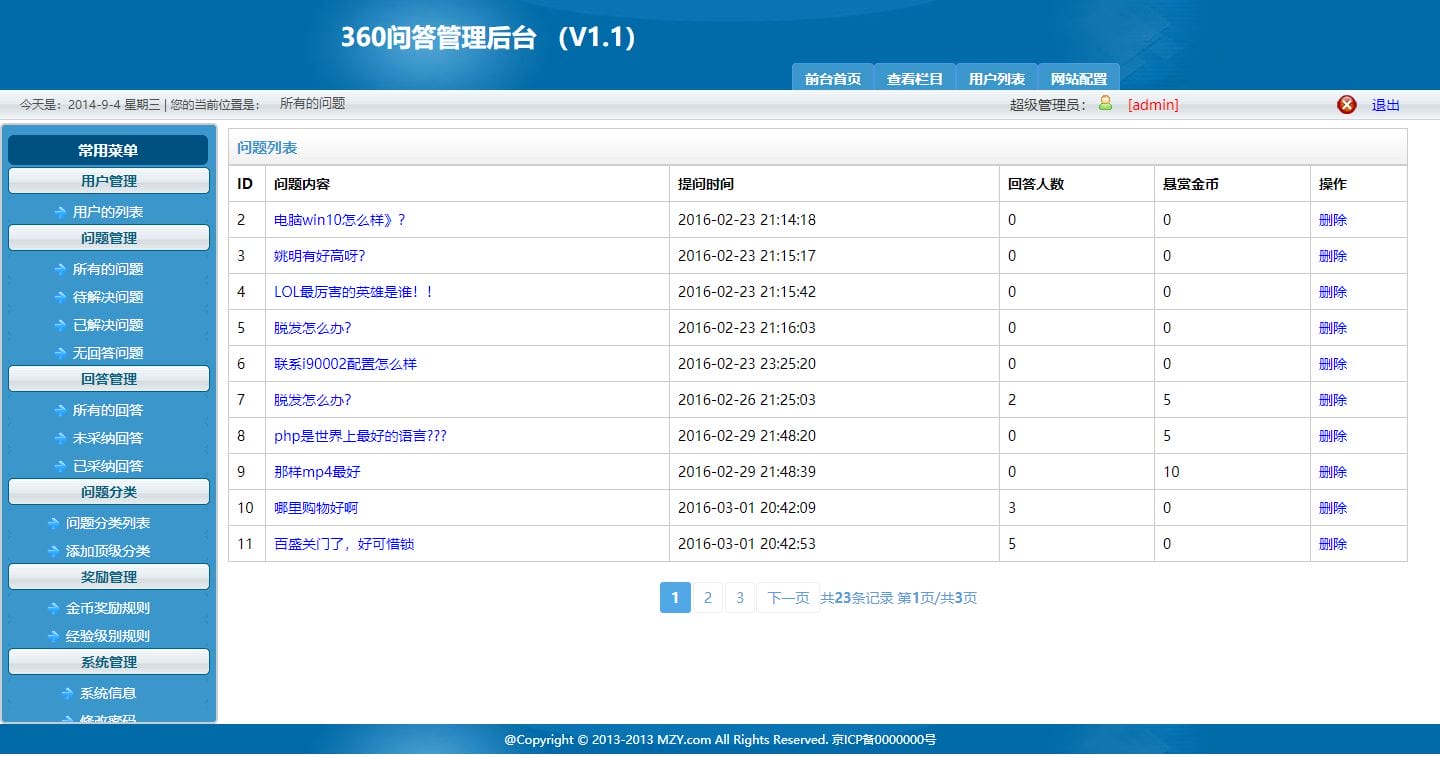
Task: Expand the 问题管理 section
Action: pos(109,238)
